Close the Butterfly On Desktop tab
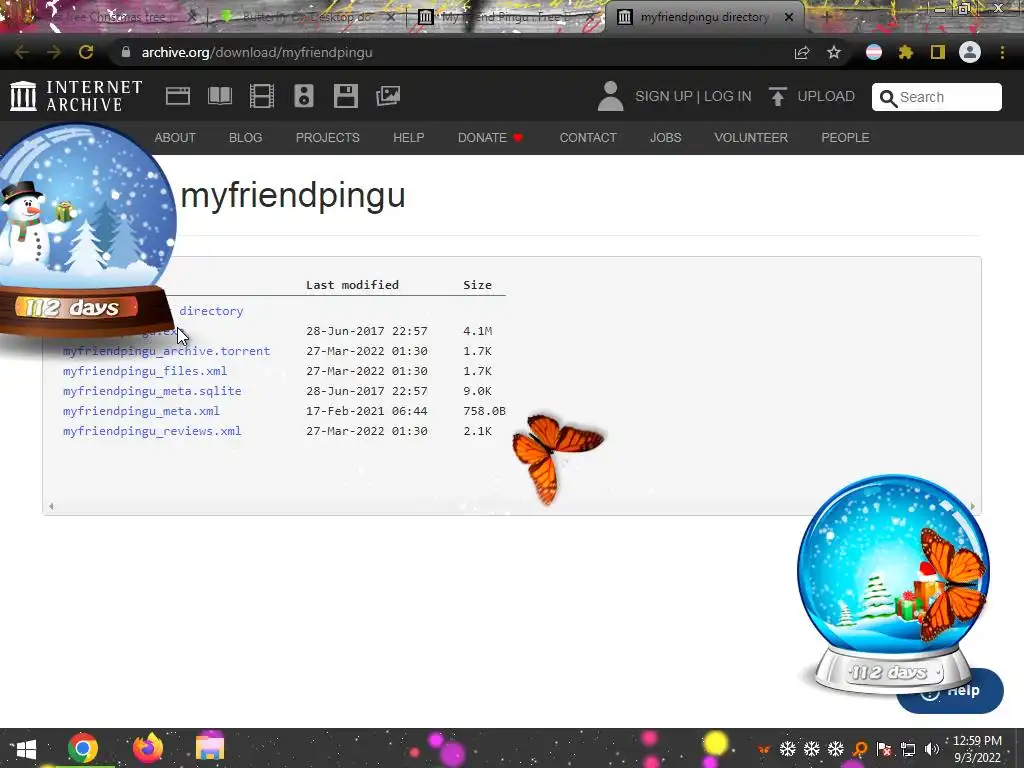The height and width of the screenshot is (768, 1024). (391, 17)
